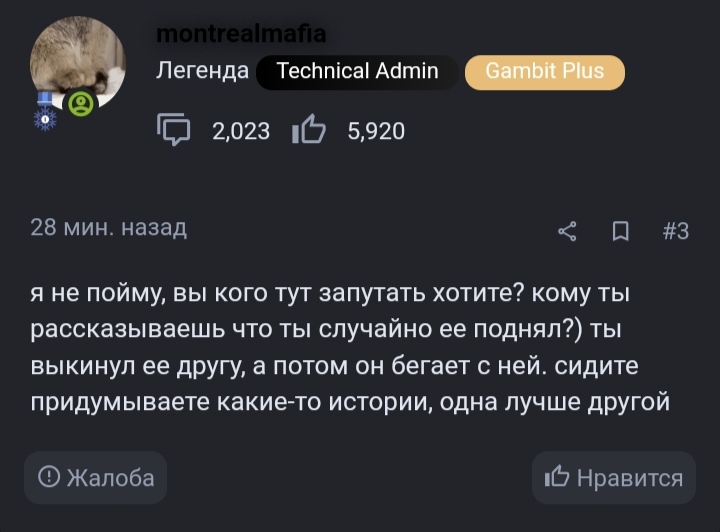Click the green online status icon on the avatar
This screenshot has width=720, height=532.
80,102
